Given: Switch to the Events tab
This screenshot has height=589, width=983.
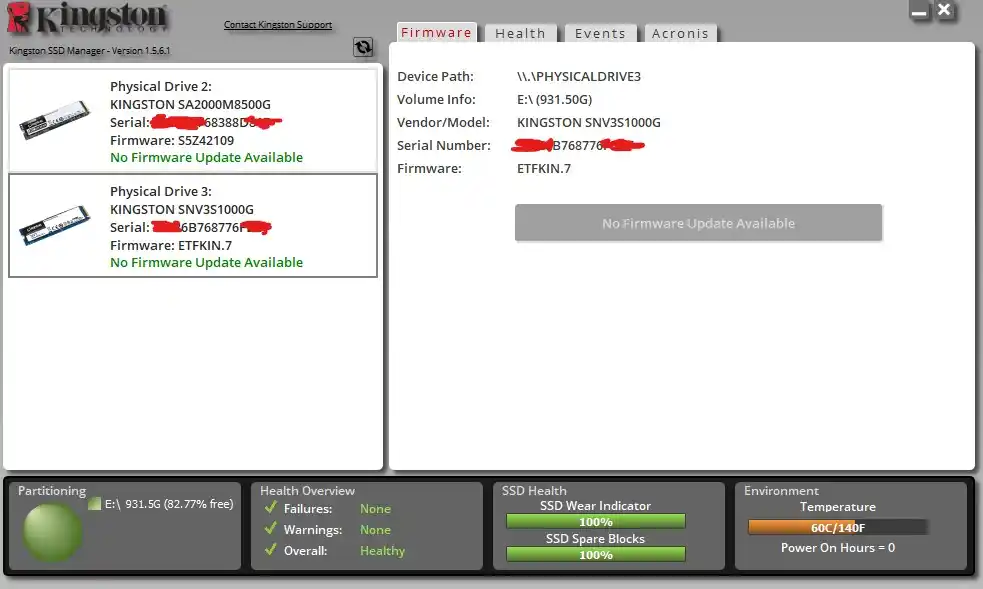Looking at the screenshot, I should pos(601,33).
